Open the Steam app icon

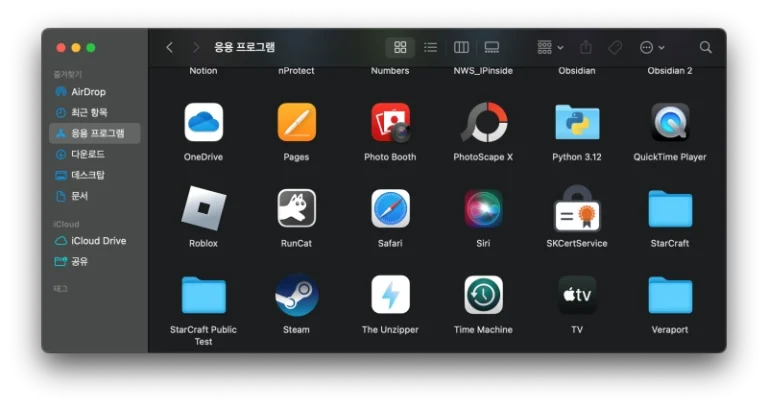(296, 295)
